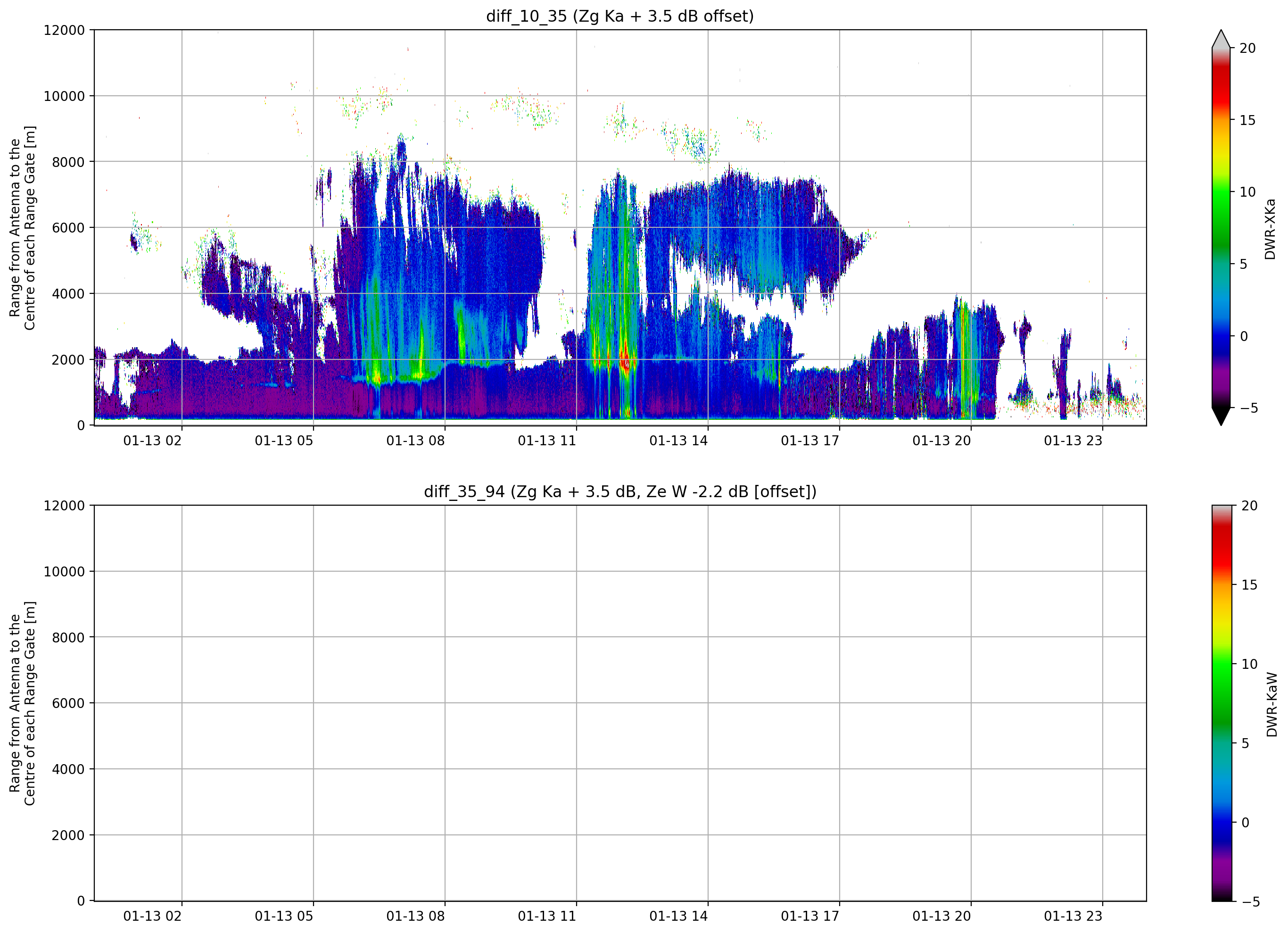The image size is (1288, 933).
Task: Click the DWR-XKa colorbar lower black arrow
Action: coord(1221,417)
